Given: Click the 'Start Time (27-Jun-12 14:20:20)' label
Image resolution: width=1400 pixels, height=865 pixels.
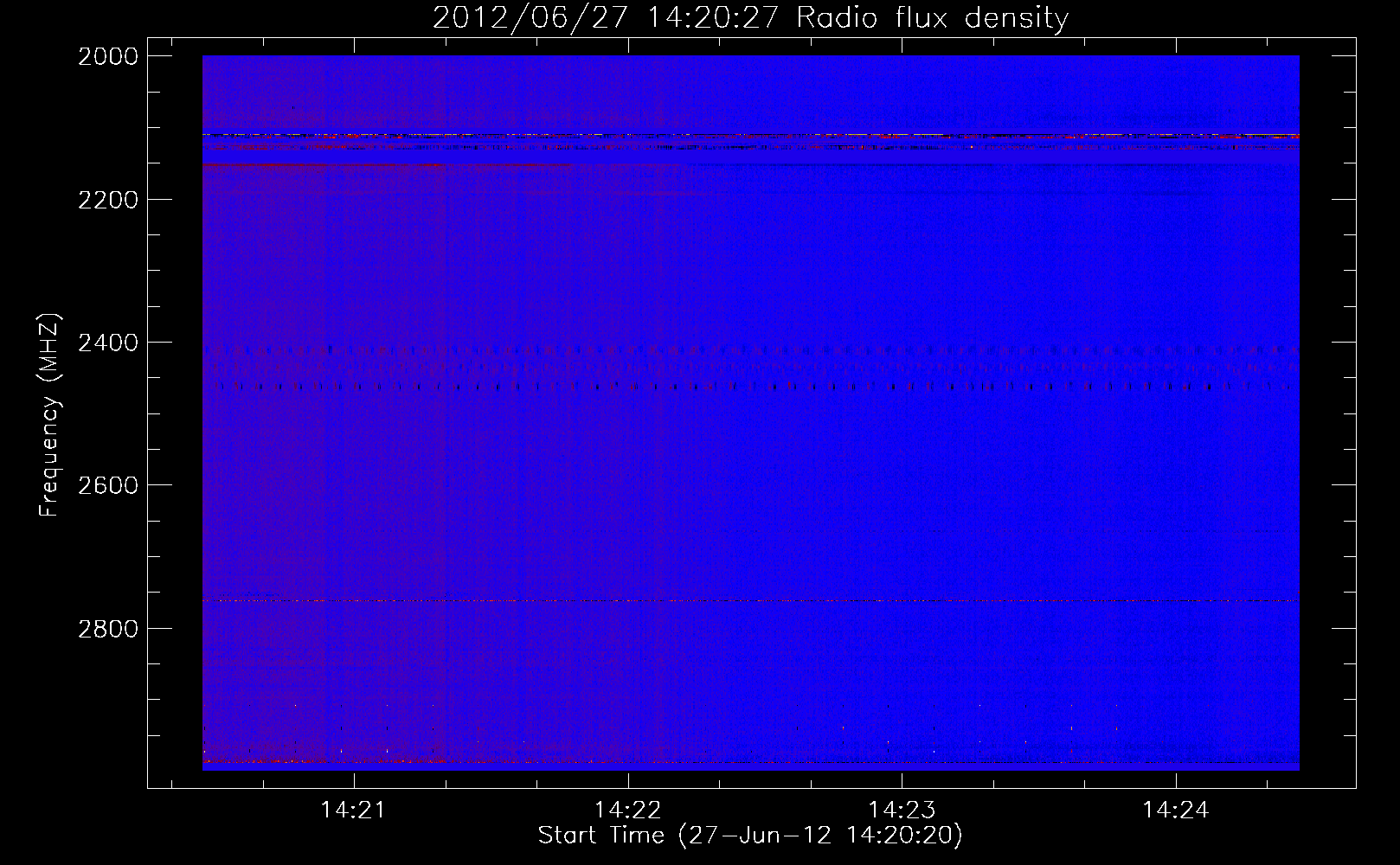Looking at the screenshot, I should (x=750, y=836).
